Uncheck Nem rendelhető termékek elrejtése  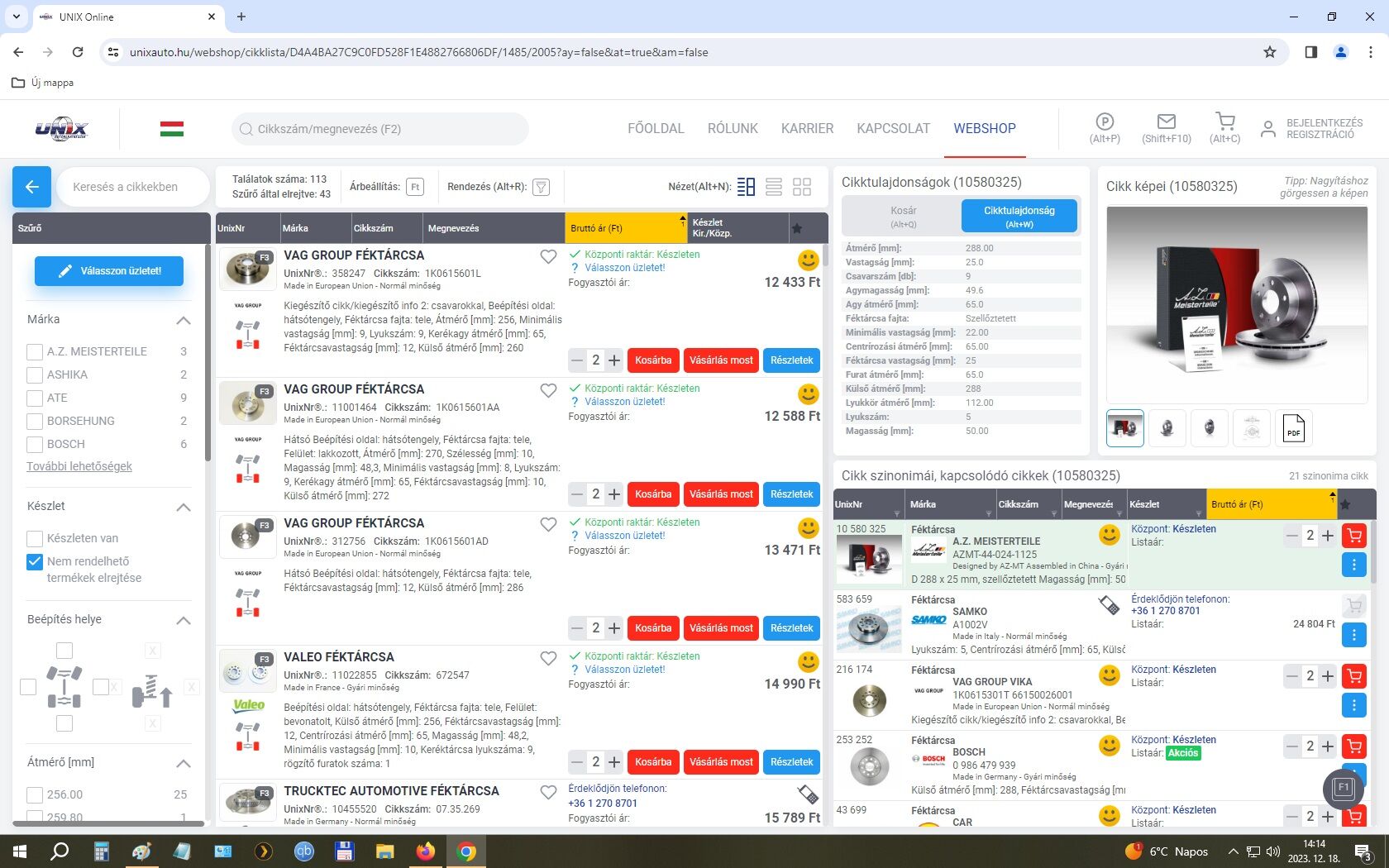click(35, 561)
